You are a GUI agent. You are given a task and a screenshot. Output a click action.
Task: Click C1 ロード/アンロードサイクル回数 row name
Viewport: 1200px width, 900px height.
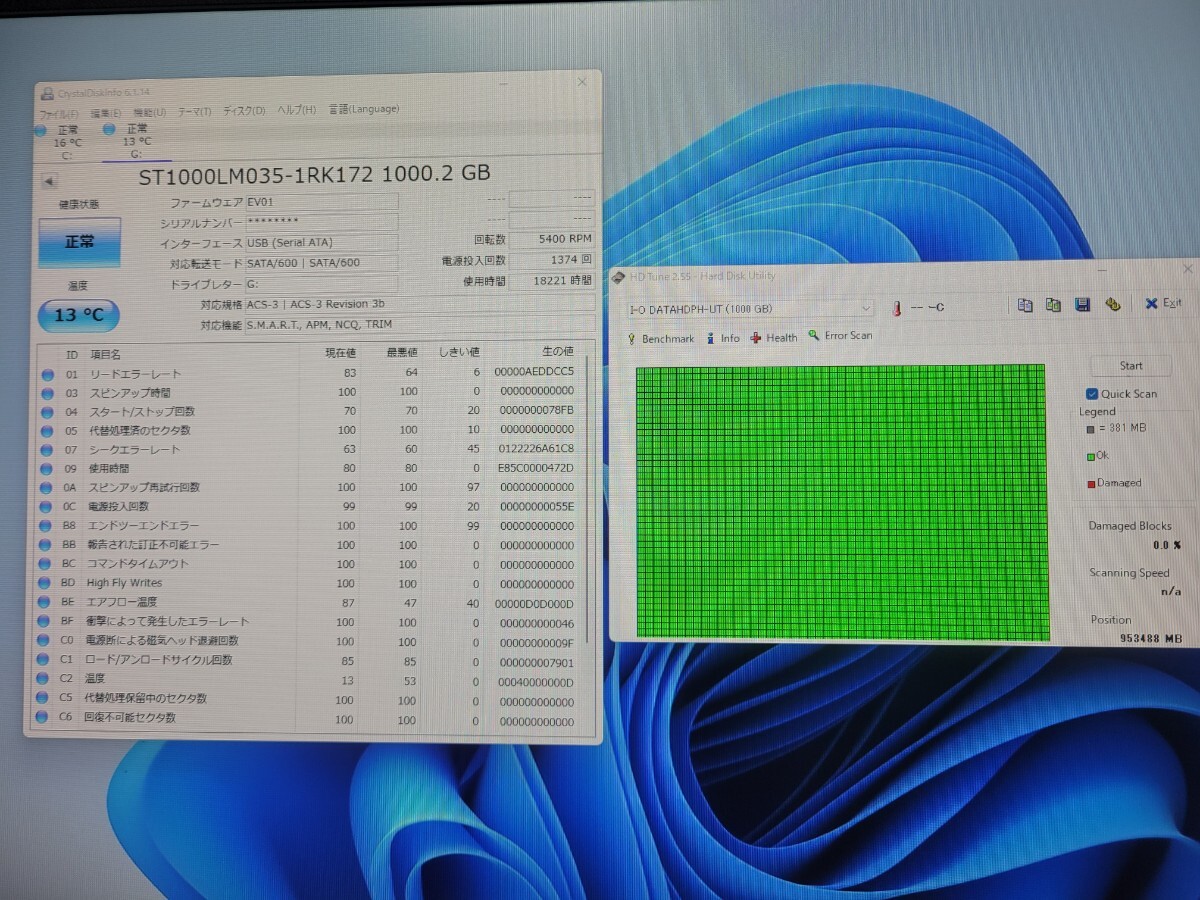[160, 660]
